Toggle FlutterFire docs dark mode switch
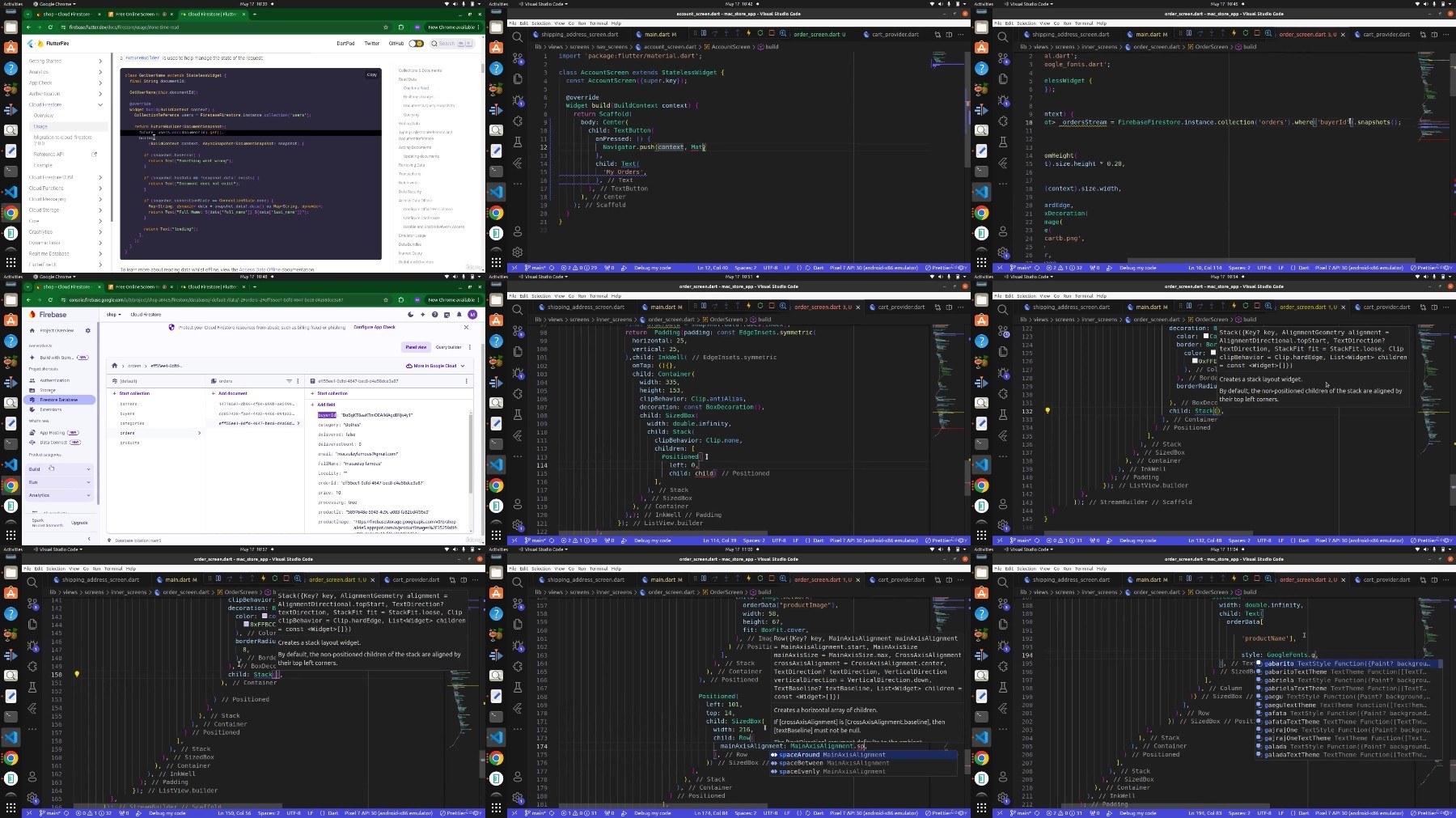The image size is (1456, 818). [x=416, y=44]
